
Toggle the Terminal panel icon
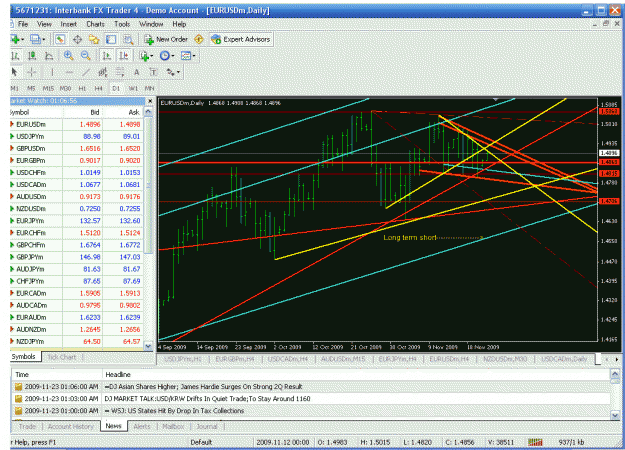coord(111,39)
